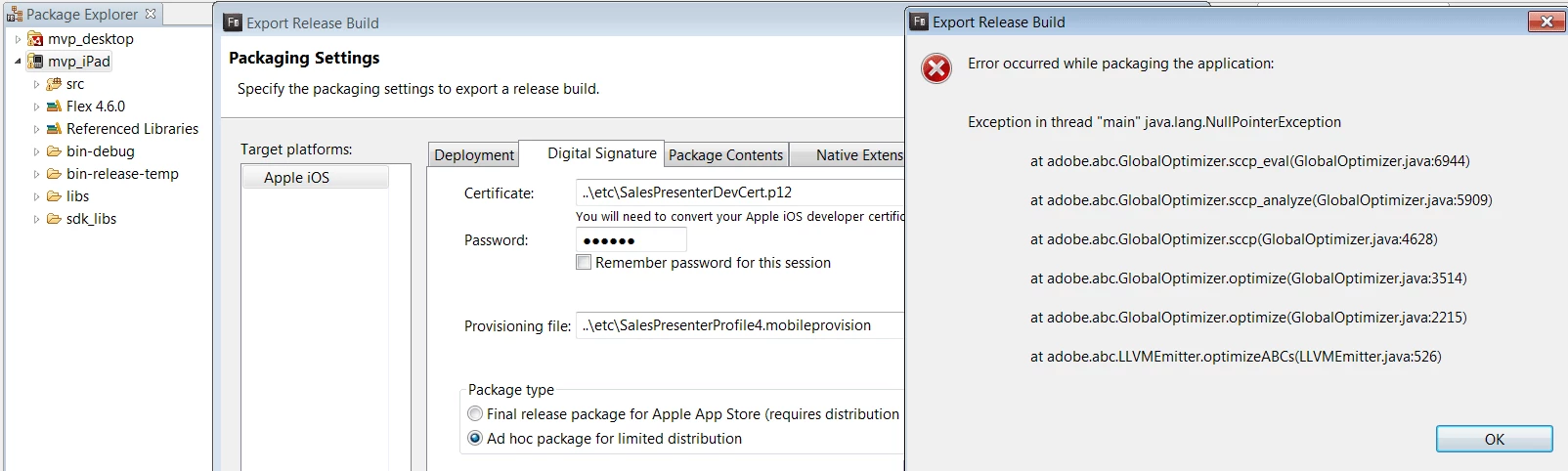This screenshot has height=471, width=1568.
Task: Select Ad hoc package for limited distribution
Action: coord(475,438)
